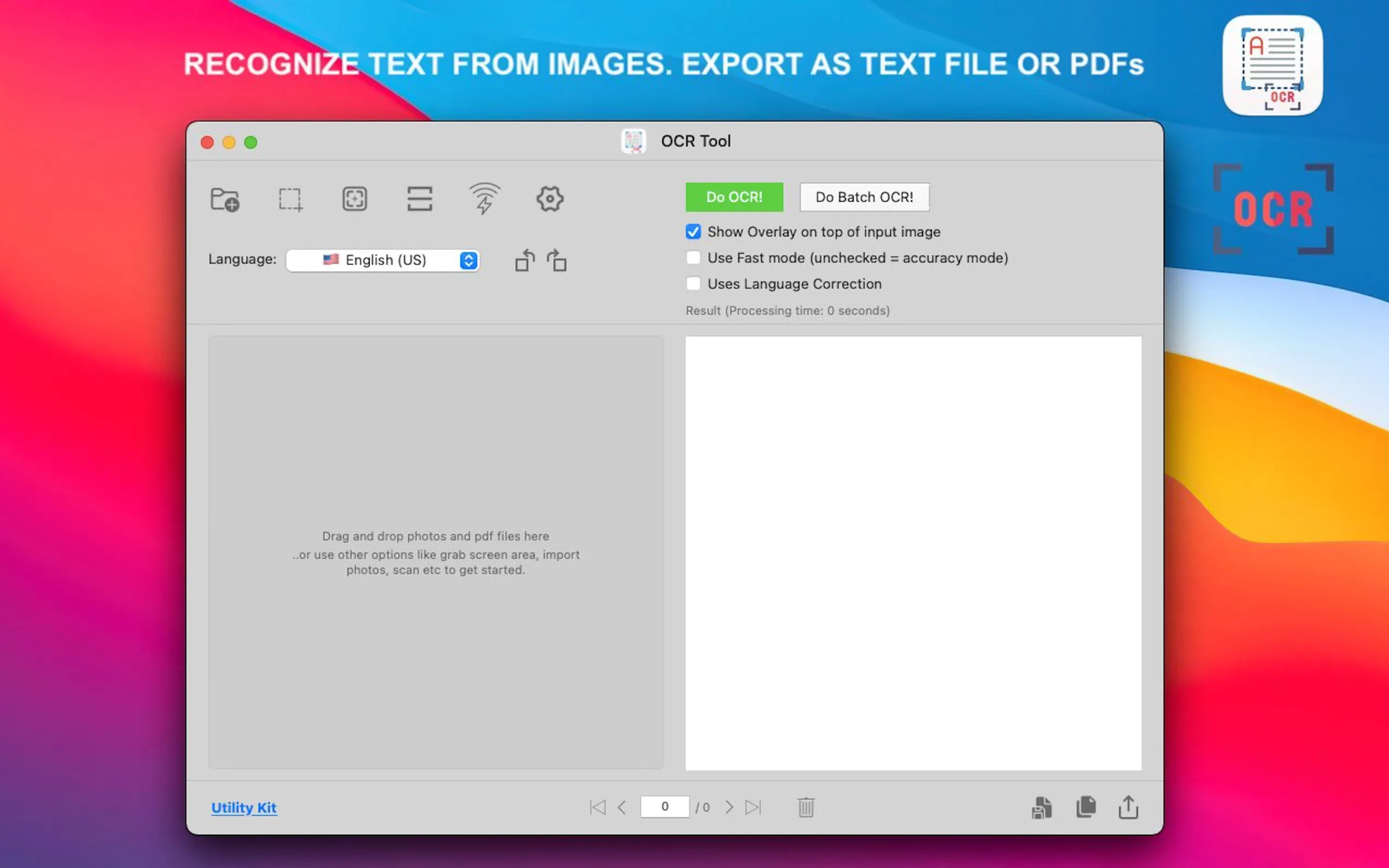
Task: Export results via the share icon
Action: click(1128, 807)
